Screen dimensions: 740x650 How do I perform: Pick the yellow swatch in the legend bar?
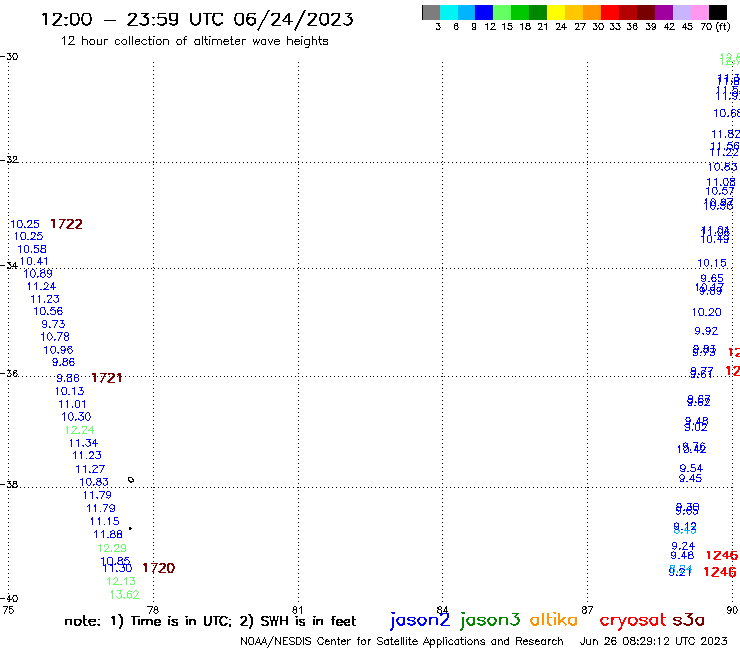click(x=556, y=12)
